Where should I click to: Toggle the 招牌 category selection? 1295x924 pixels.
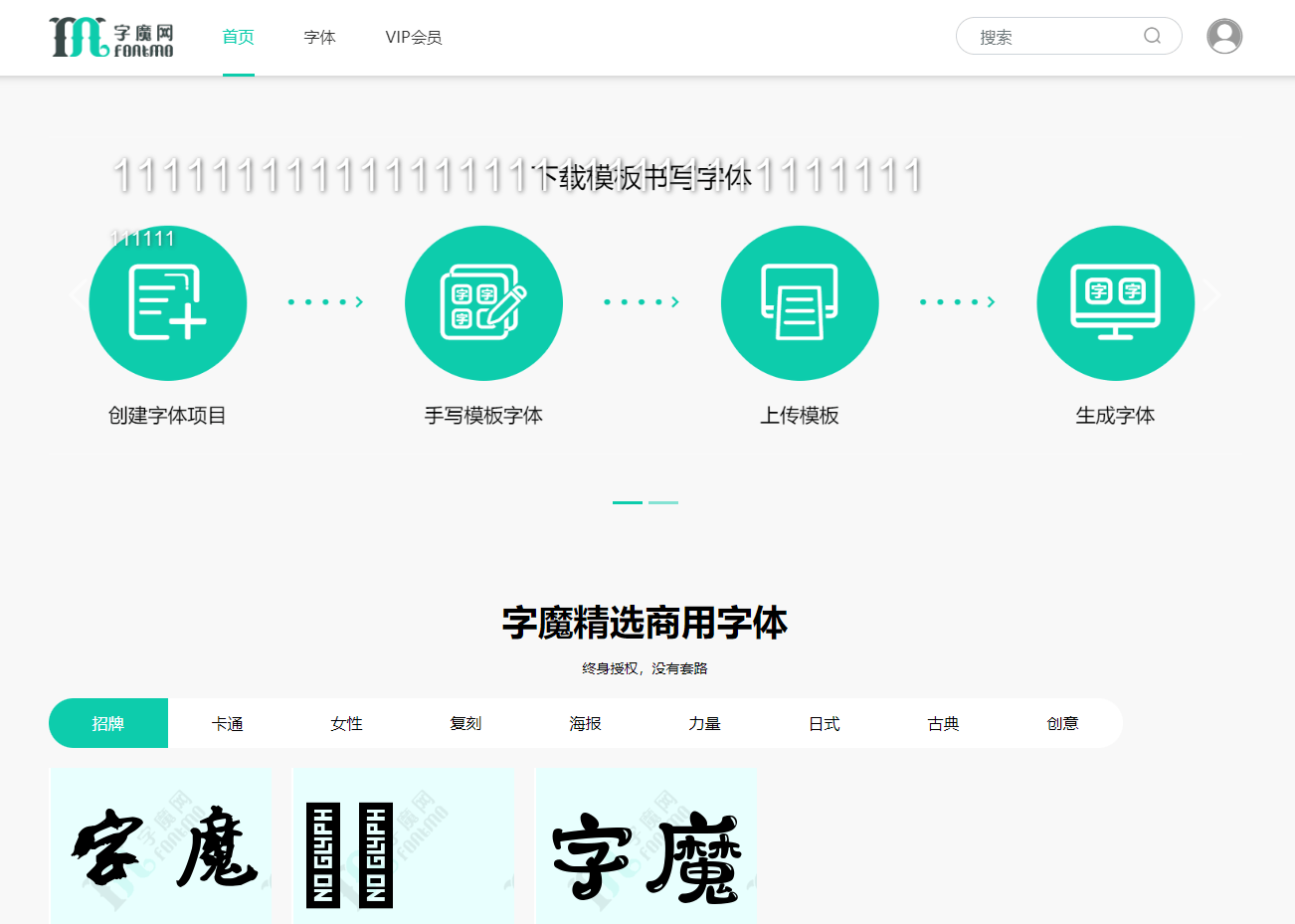(x=107, y=723)
